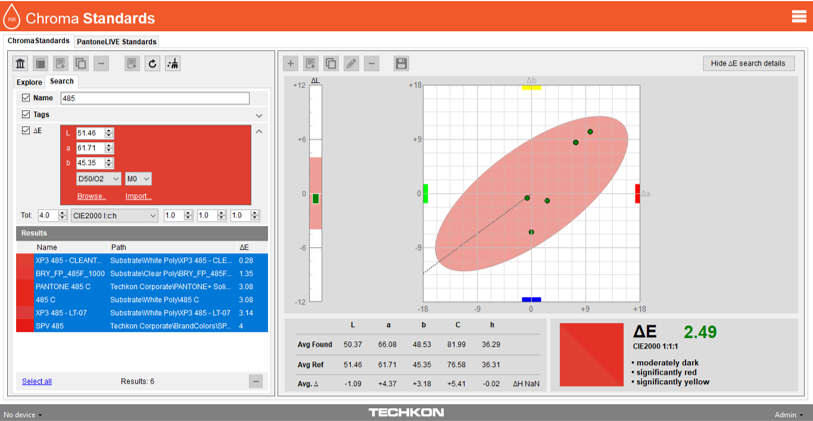Click the pencil edit icon in right toolbar
The height and width of the screenshot is (421, 813).
pyautogui.click(x=351, y=63)
